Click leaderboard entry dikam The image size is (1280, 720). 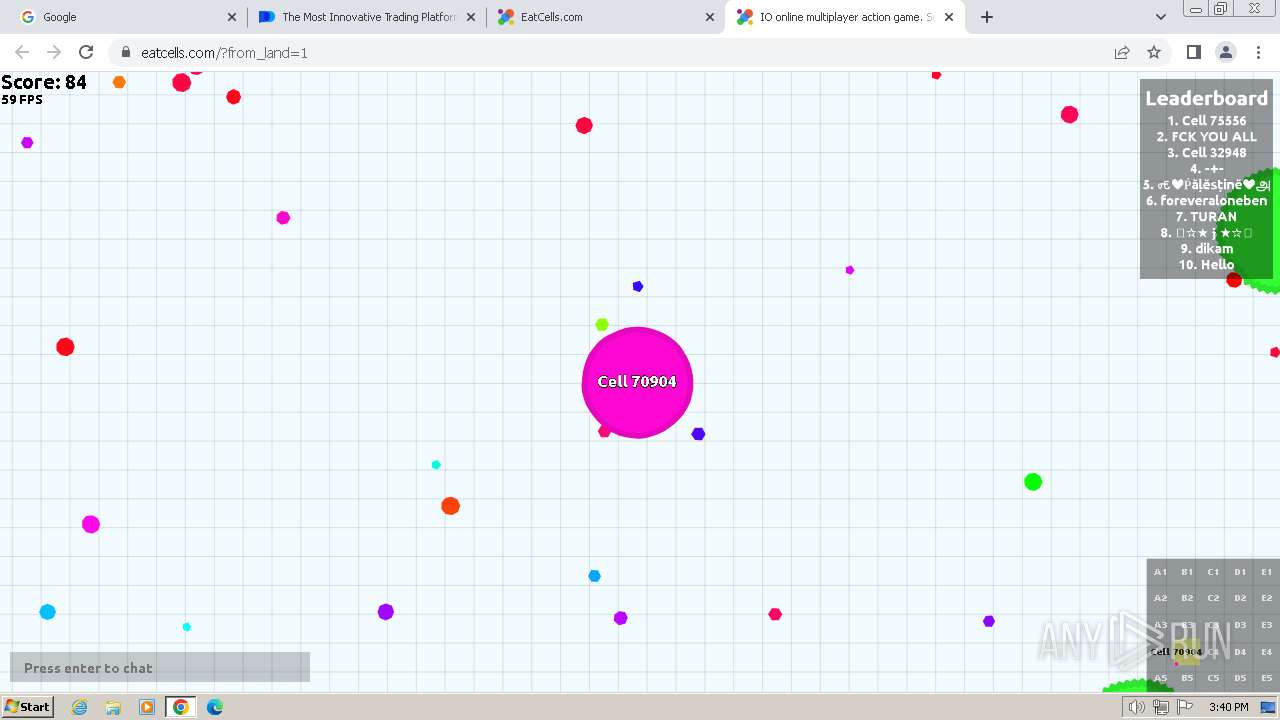click(x=1206, y=249)
